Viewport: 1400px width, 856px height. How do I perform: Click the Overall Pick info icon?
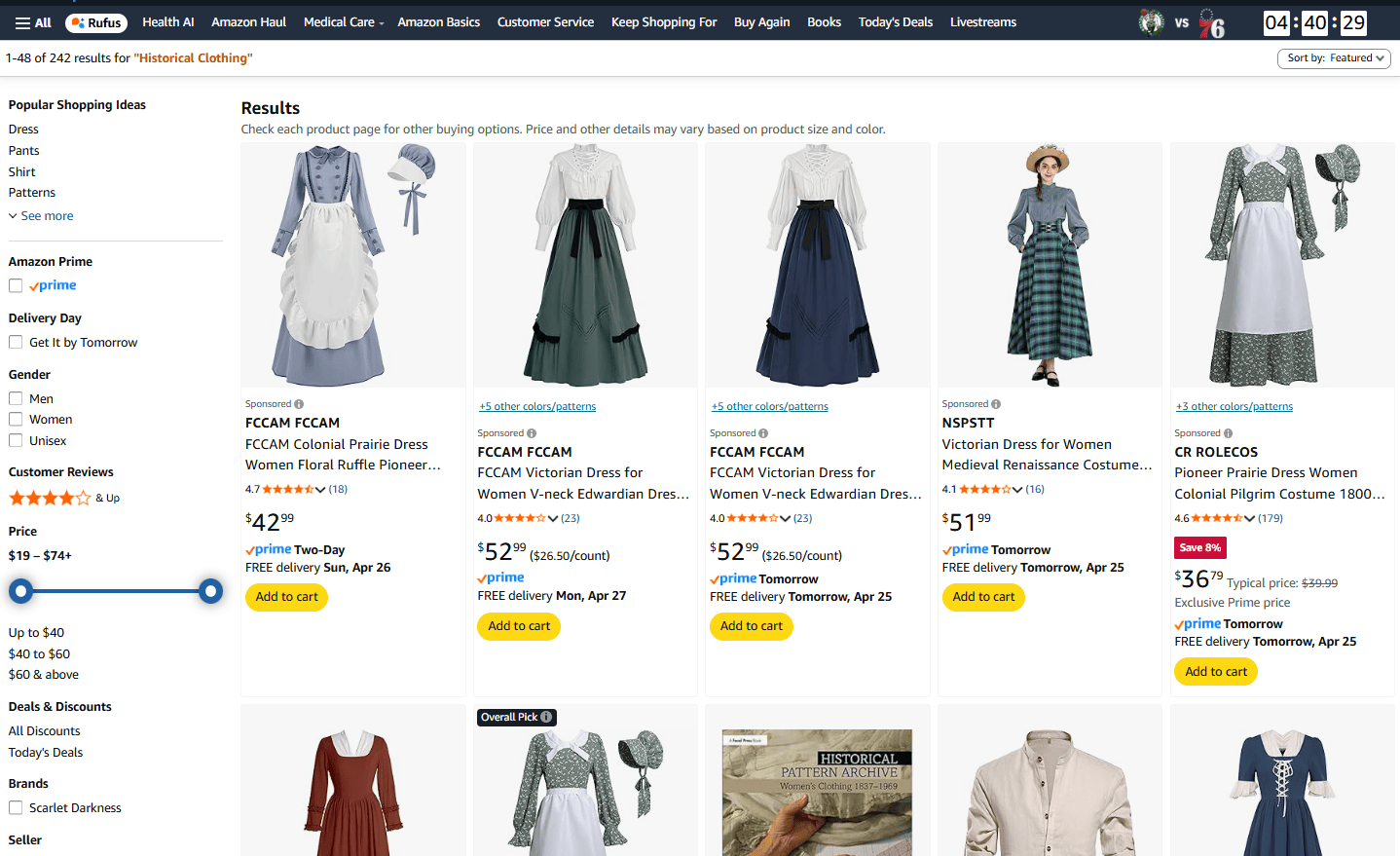pyautogui.click(x=548, y=717)
